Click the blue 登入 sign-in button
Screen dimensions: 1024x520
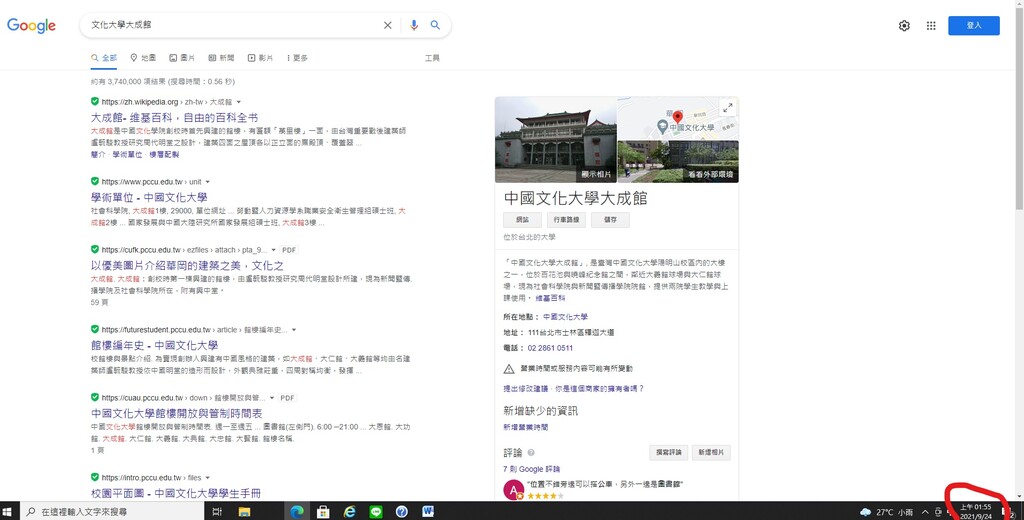click(974, 25)
